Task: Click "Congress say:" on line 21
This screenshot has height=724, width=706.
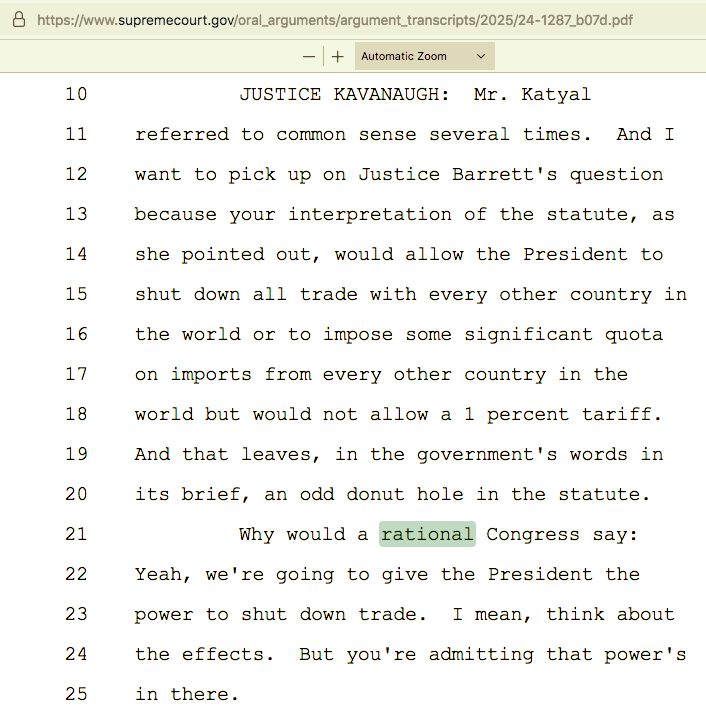Action: 562,535
